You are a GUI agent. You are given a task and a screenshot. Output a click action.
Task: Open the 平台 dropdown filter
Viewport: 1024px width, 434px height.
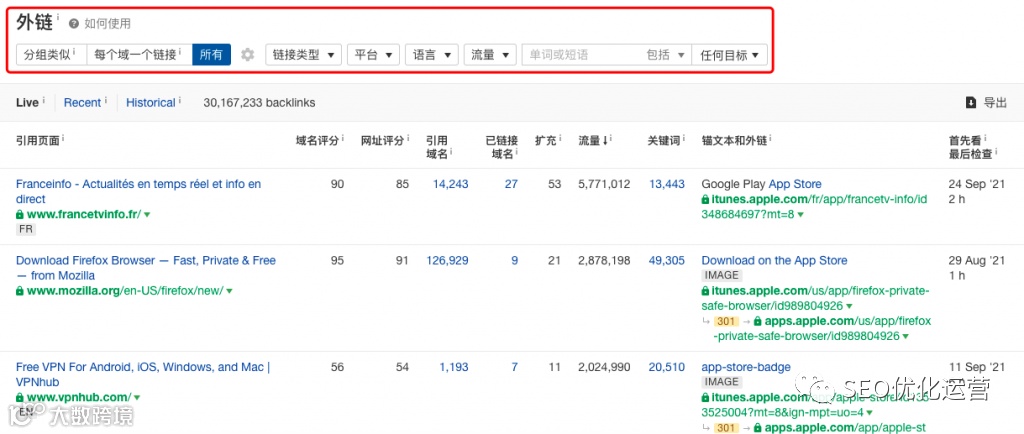373,55
